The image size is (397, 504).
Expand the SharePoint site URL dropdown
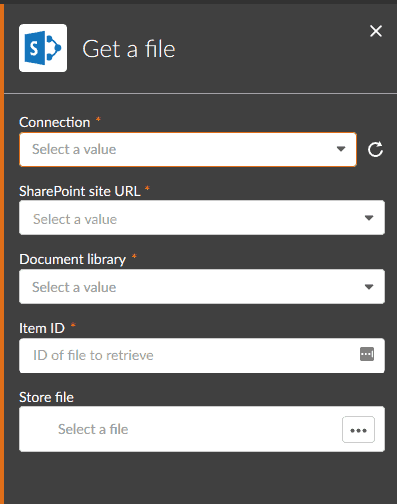pos(202,218)
